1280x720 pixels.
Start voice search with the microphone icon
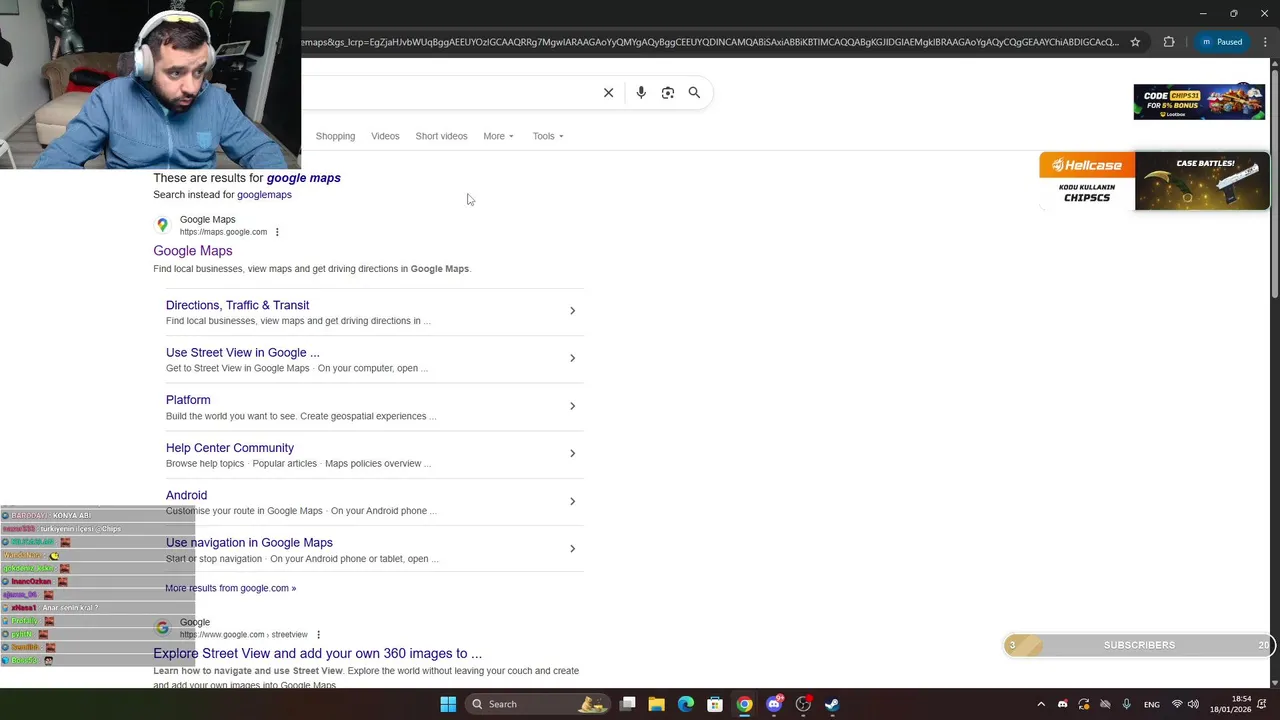coord(641,93)
